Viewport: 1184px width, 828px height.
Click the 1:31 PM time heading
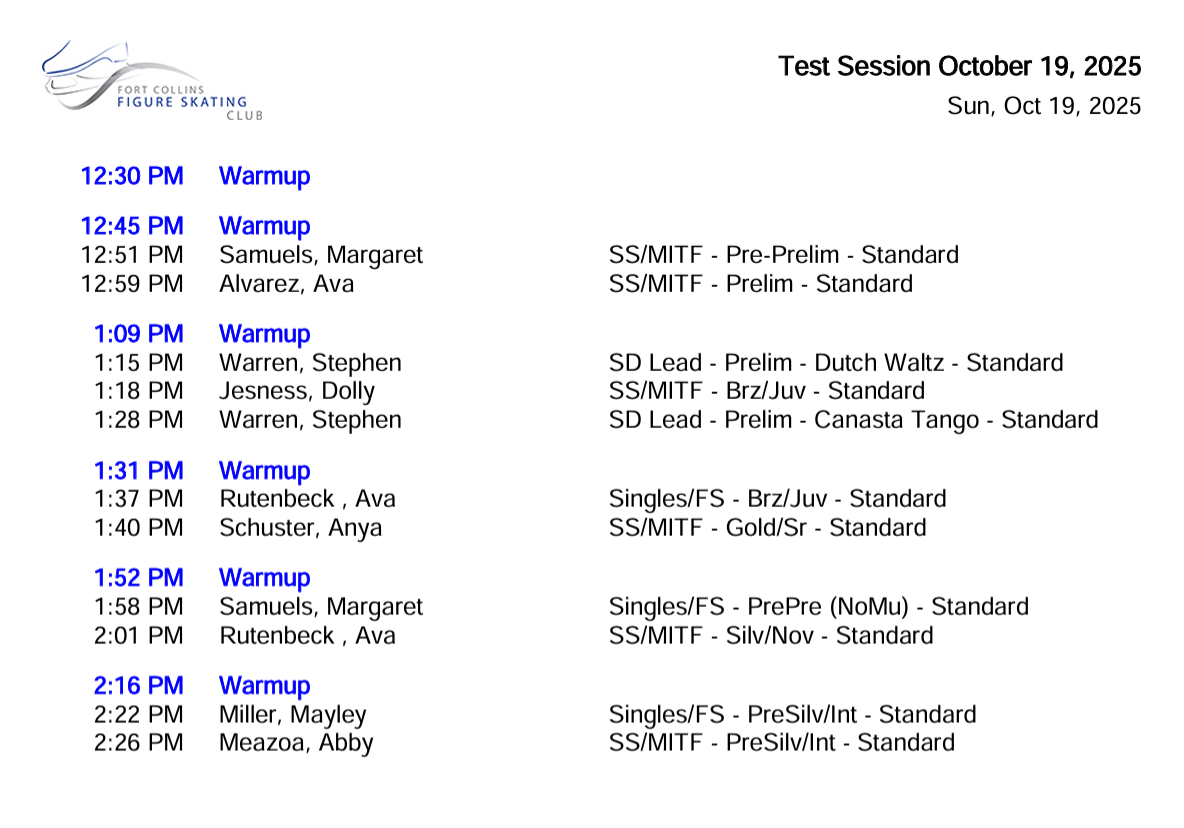[138, 471]
